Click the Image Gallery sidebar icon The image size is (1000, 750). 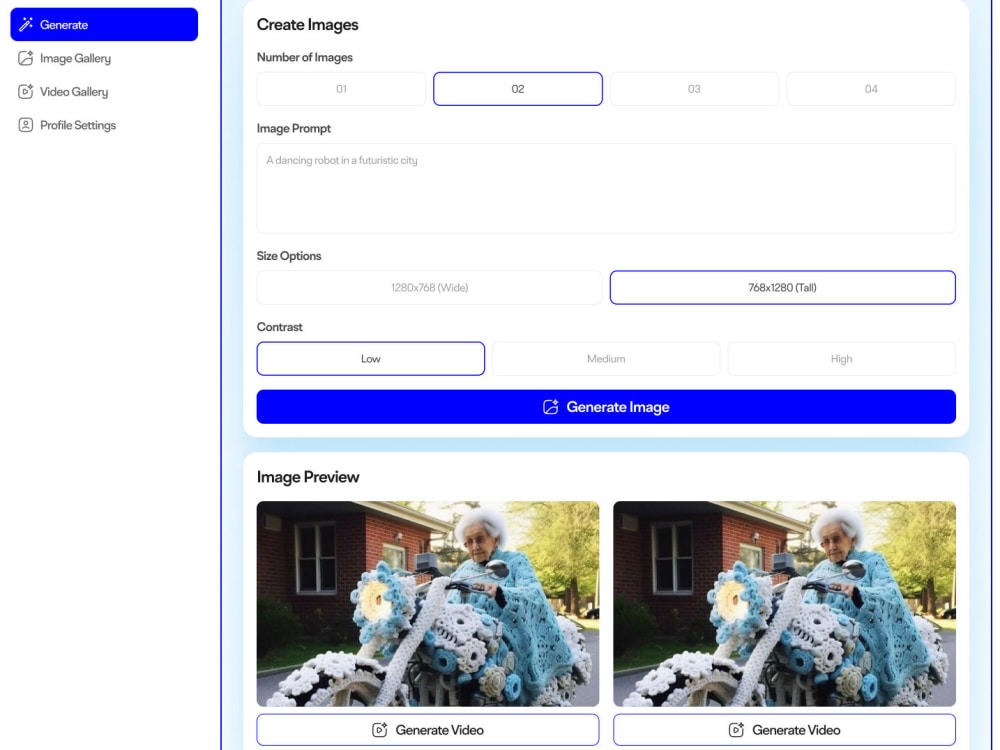(x=26, y=58)
